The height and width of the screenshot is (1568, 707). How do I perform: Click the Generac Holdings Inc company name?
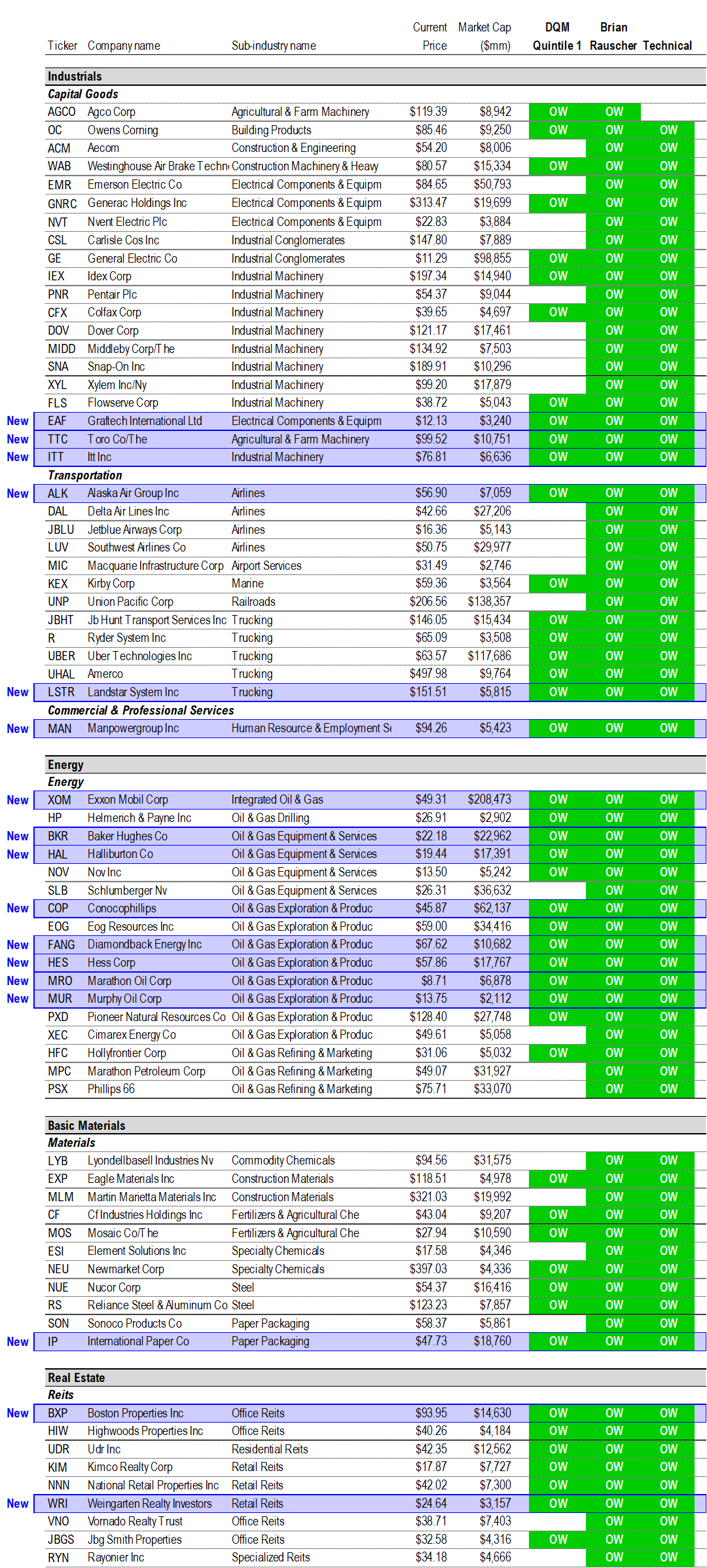(137, 203)
